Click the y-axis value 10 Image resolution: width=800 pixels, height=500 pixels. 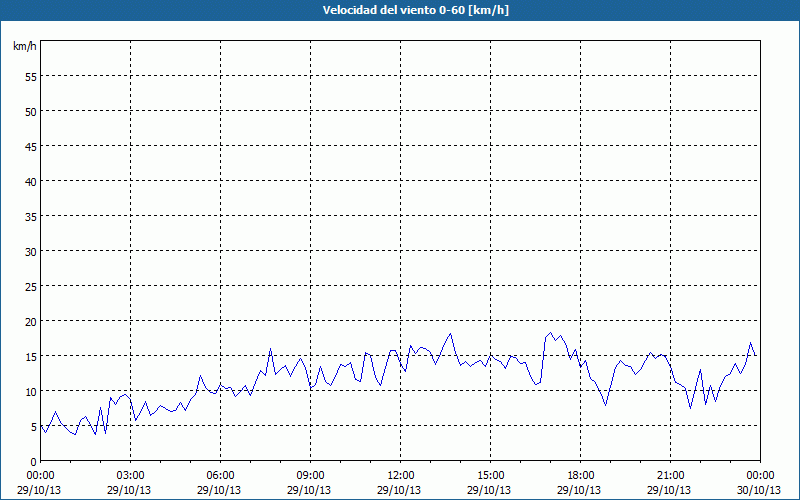31,391
